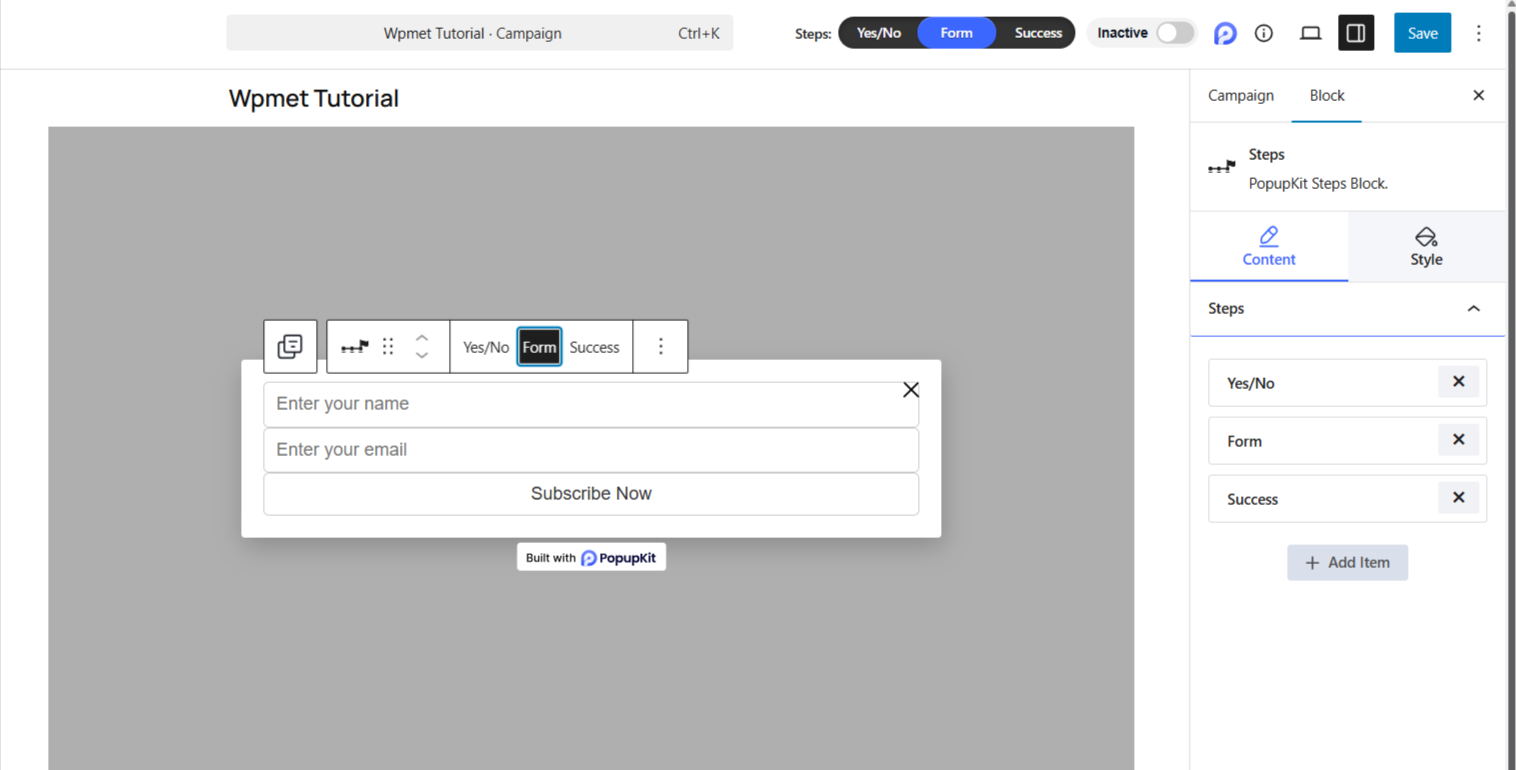Click the select-parent block icon
The height and width of the screenshot is (770, 1516).
coord(290,347)
